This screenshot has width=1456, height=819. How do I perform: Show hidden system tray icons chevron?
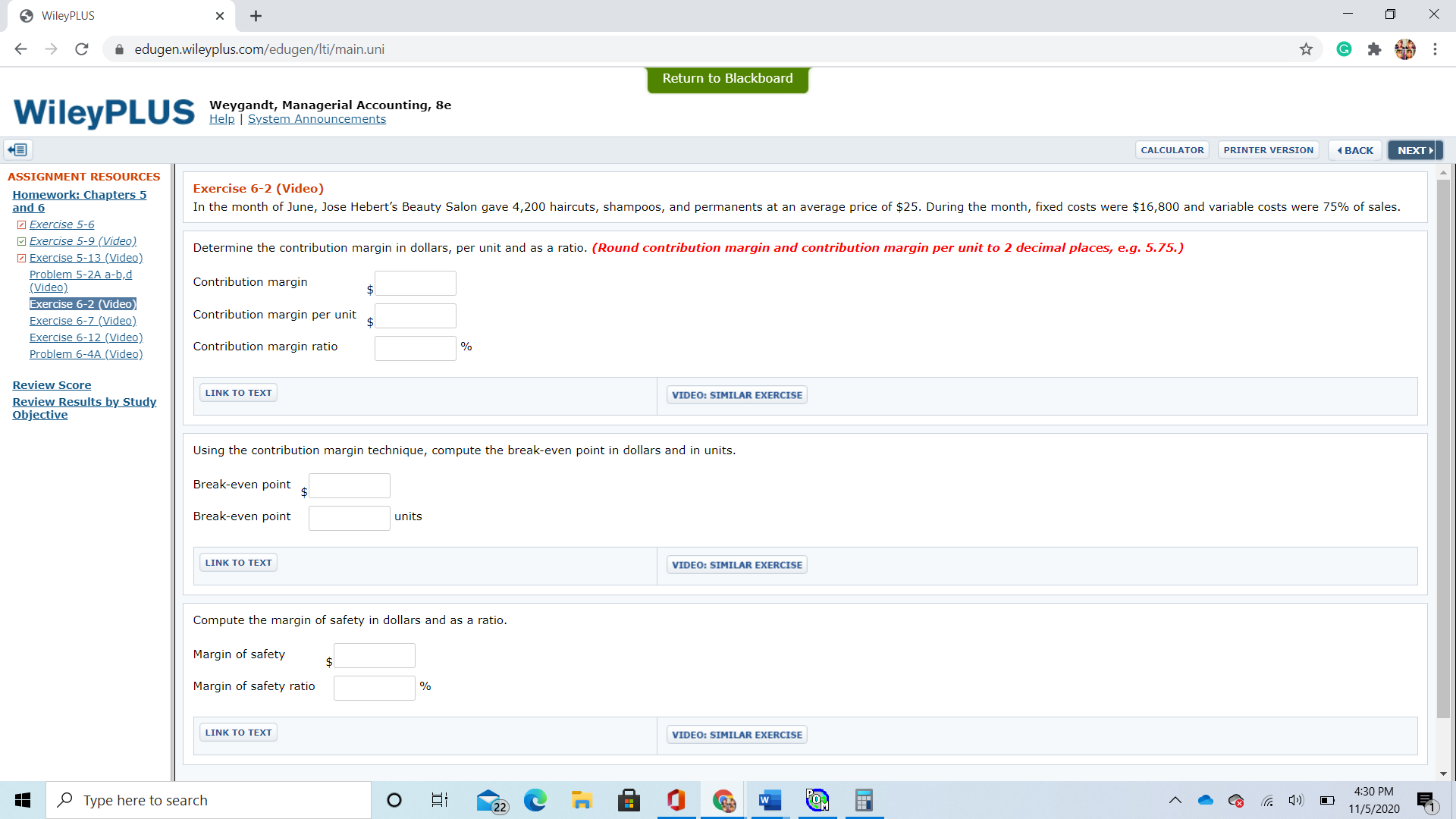pos(1175,800)
